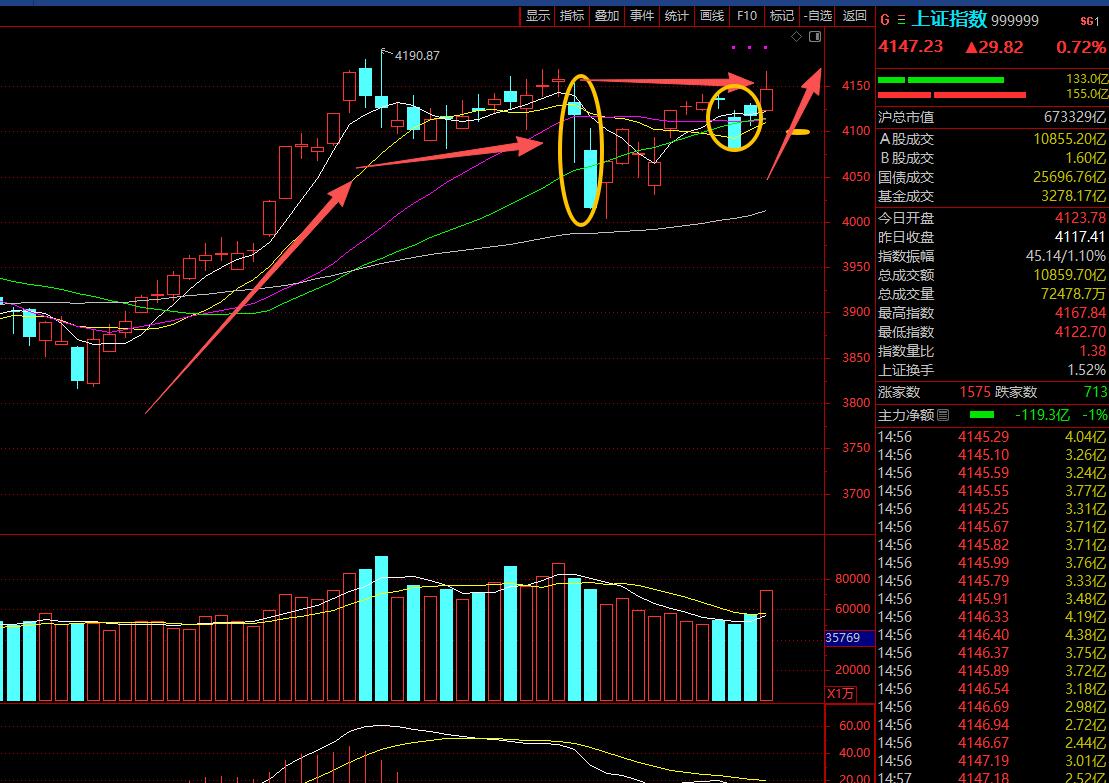Click the 今日开盘 value 4123.78

(x=1080, y=218)
